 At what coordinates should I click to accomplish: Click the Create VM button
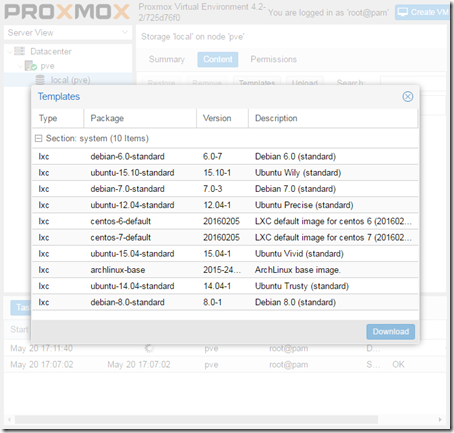coord(423,12)
